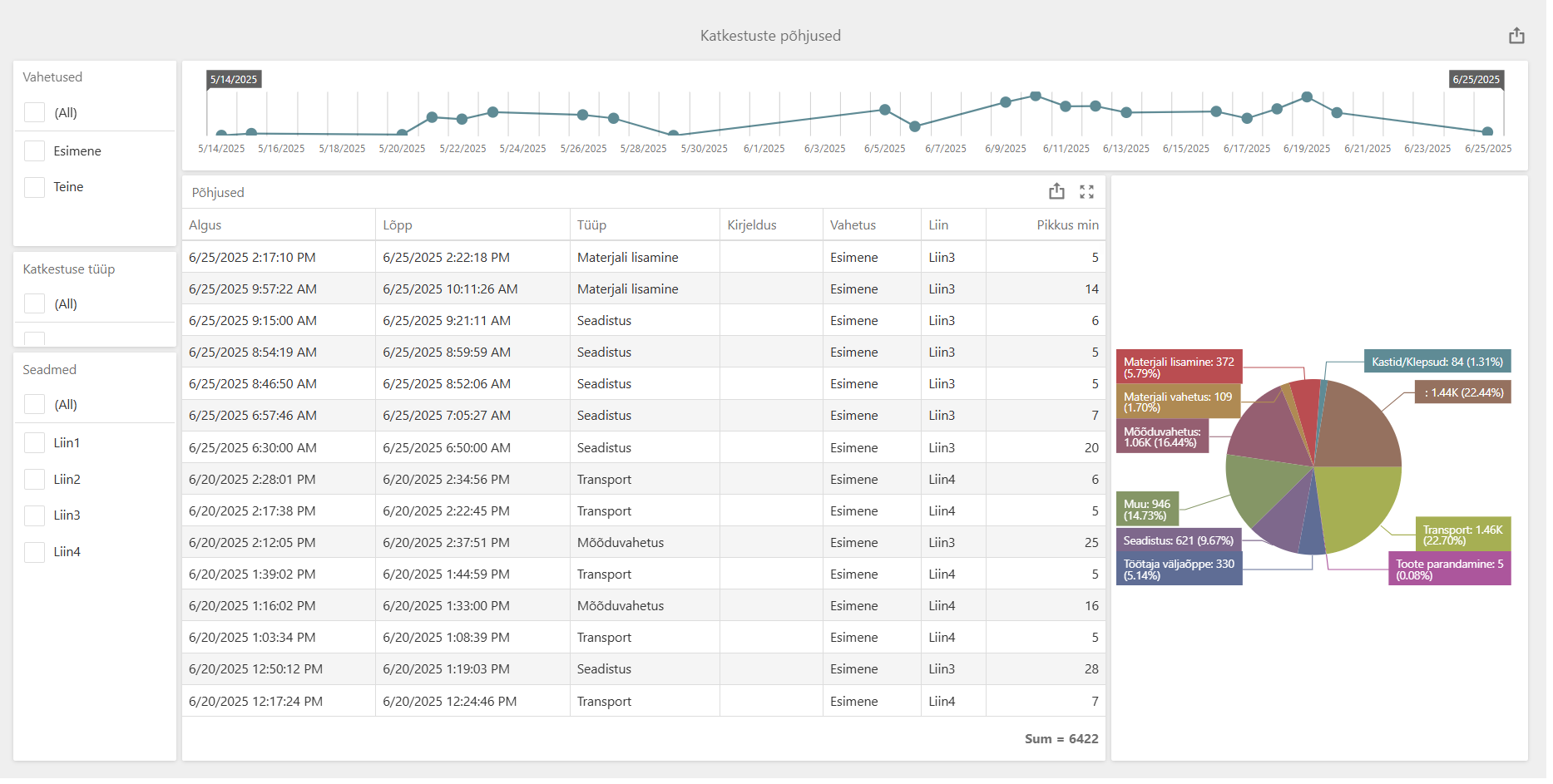Image resolution: width=1553 pixels, height=784 pixels.
Task: Click the 6/19/2025 data point on the timeline
Action: point(1307,97)
